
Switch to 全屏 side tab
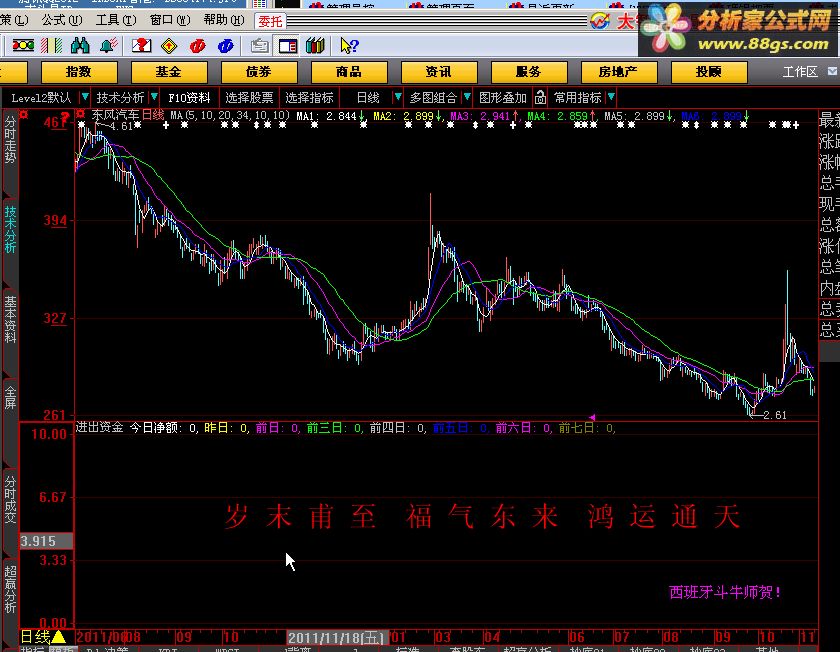click(10, 397)
